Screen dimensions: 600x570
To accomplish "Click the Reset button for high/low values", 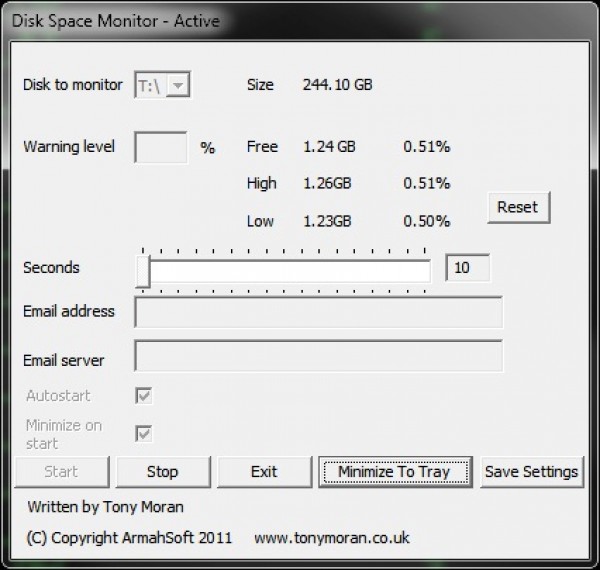I will pos(518,207).
